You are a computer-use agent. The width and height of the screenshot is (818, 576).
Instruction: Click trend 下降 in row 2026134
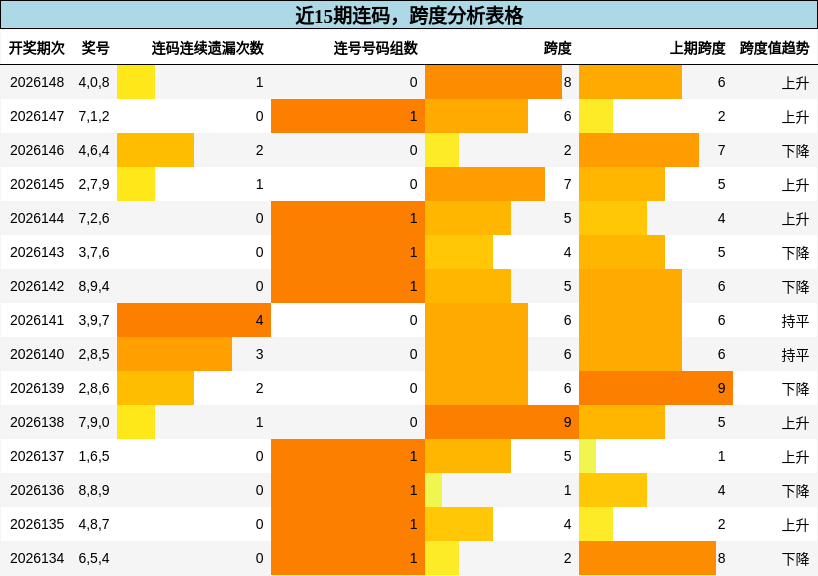[x=795, y=558]
